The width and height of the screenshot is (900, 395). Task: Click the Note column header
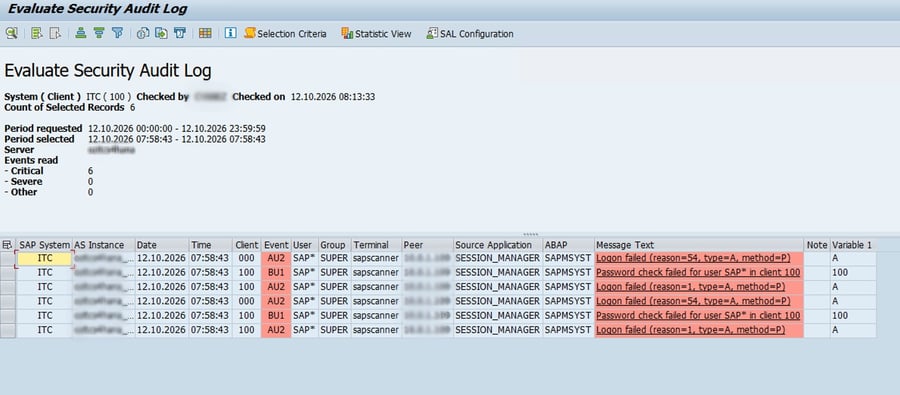tap(817, 245)
